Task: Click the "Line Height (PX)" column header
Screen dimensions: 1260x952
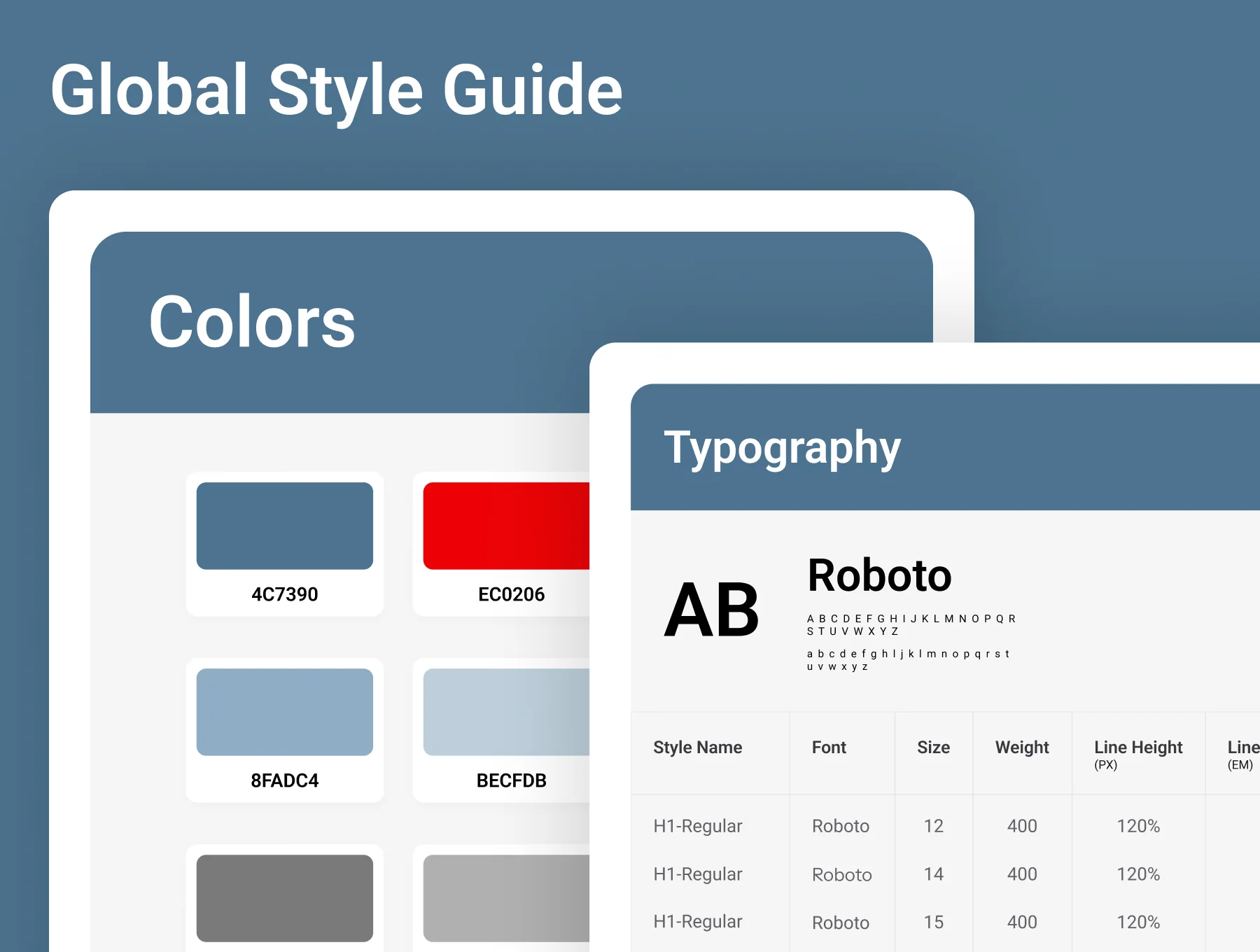Action: point(1138,755)
